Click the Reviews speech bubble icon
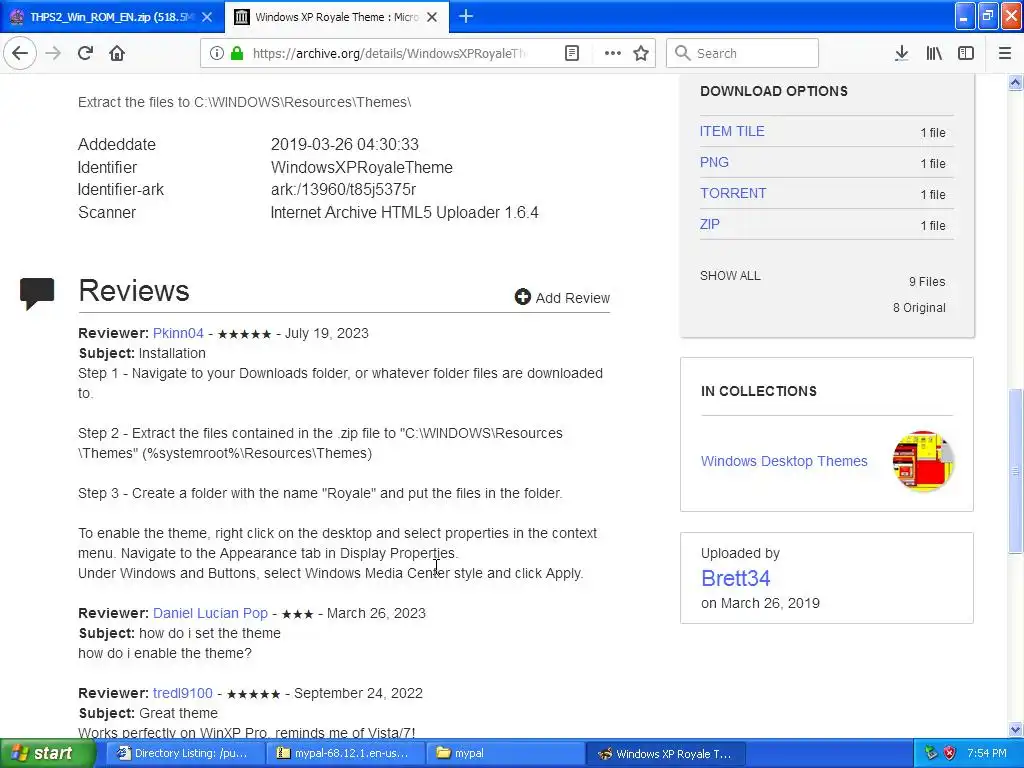 coord(37,293)
